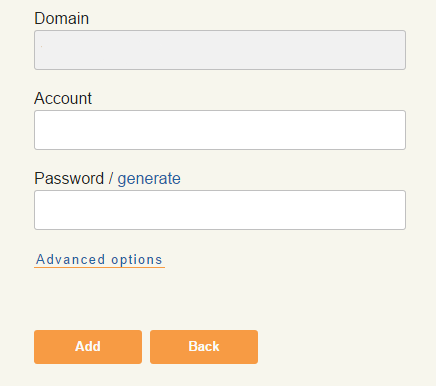The image size is (436, 386).
Task: Place cursor in the Account textbox
Action: (220, 130)
